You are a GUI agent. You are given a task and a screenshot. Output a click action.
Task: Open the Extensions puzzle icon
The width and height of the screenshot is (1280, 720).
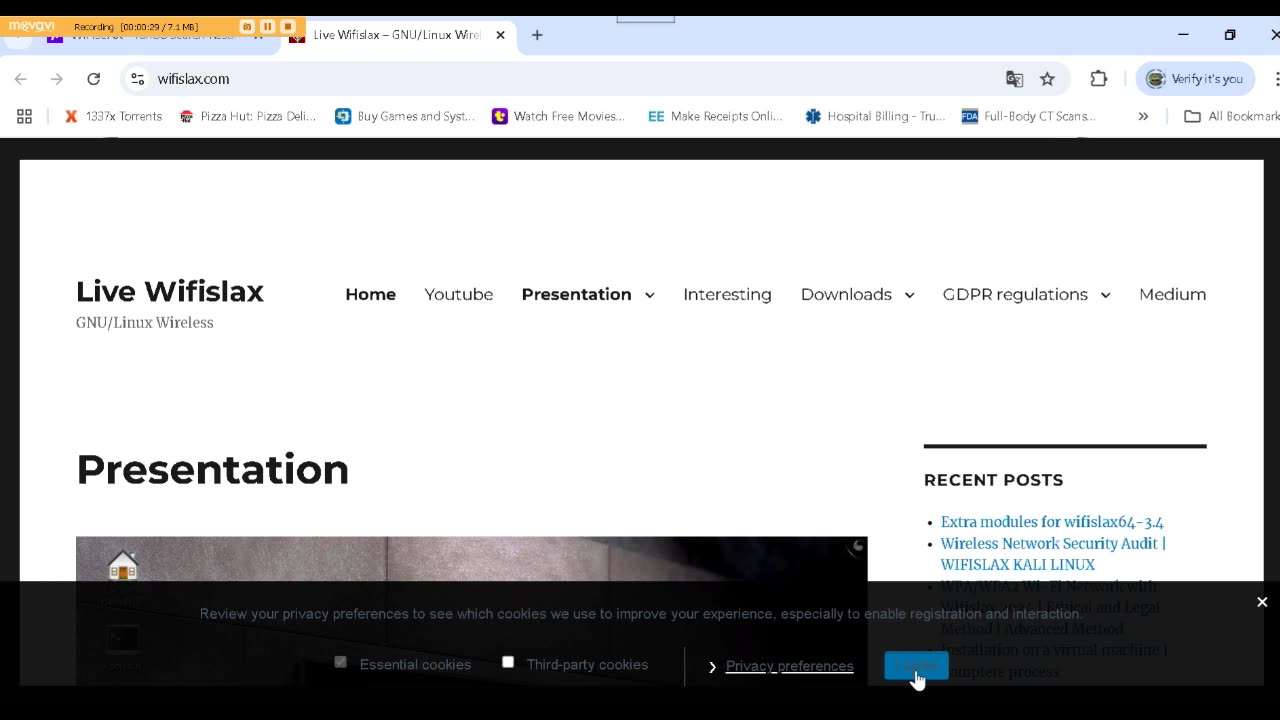click(1099, 79)
